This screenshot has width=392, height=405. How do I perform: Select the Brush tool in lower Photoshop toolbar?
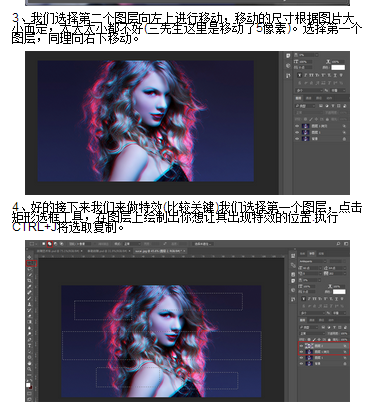click(x=29, y=298)
